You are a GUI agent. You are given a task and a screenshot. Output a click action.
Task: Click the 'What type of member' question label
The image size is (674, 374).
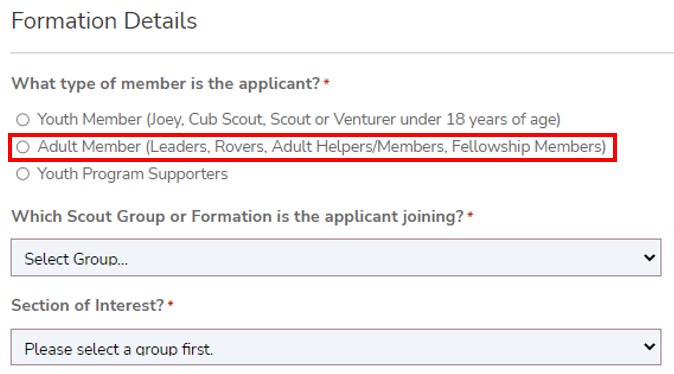(165, 83)
